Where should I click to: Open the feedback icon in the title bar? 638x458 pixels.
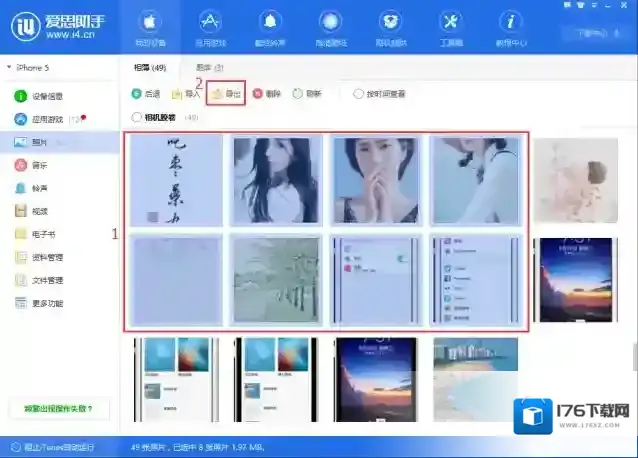pyautogui.click(x=567, y=5)
